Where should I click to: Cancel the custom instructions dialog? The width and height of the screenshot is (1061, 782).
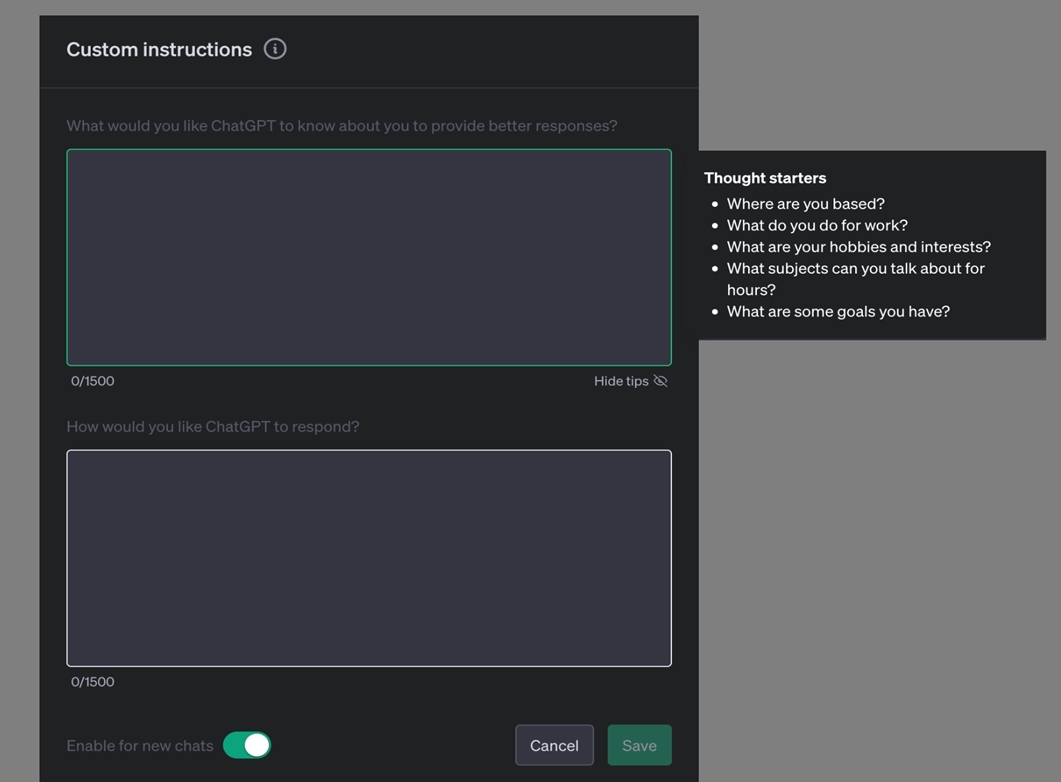tap(554, 745)
